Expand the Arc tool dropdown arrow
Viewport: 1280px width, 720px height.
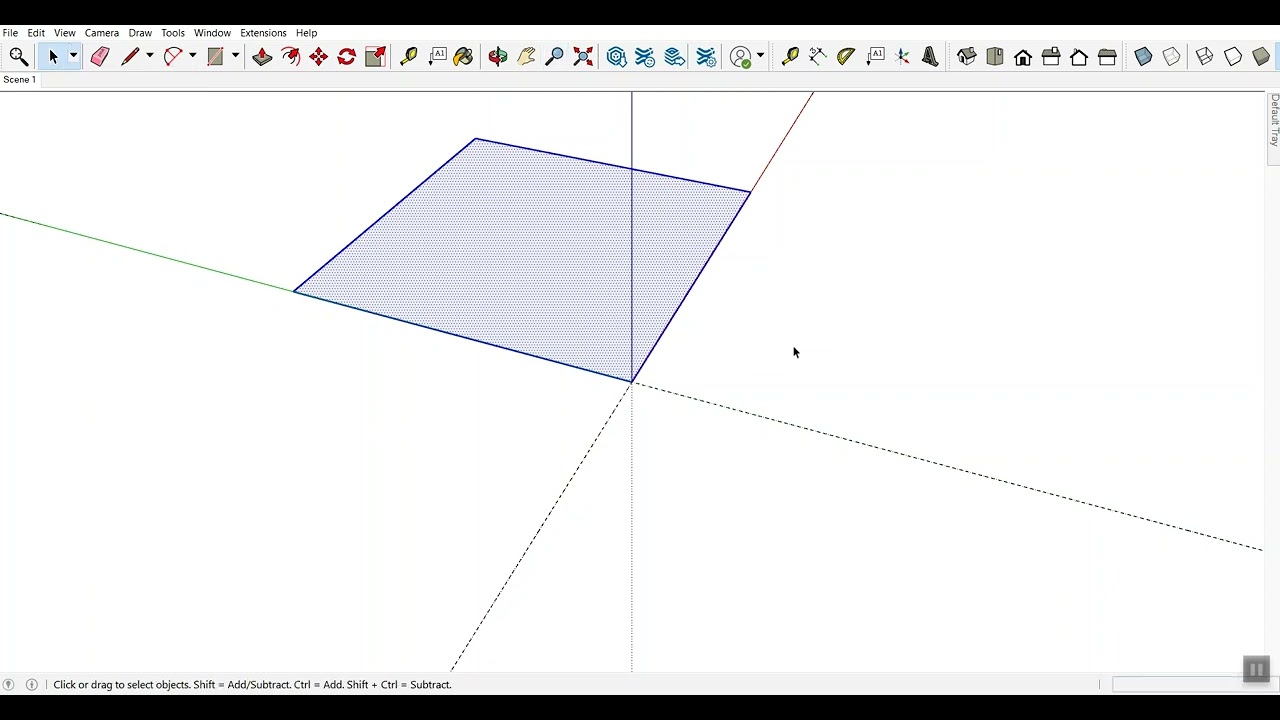pos(193,57)
